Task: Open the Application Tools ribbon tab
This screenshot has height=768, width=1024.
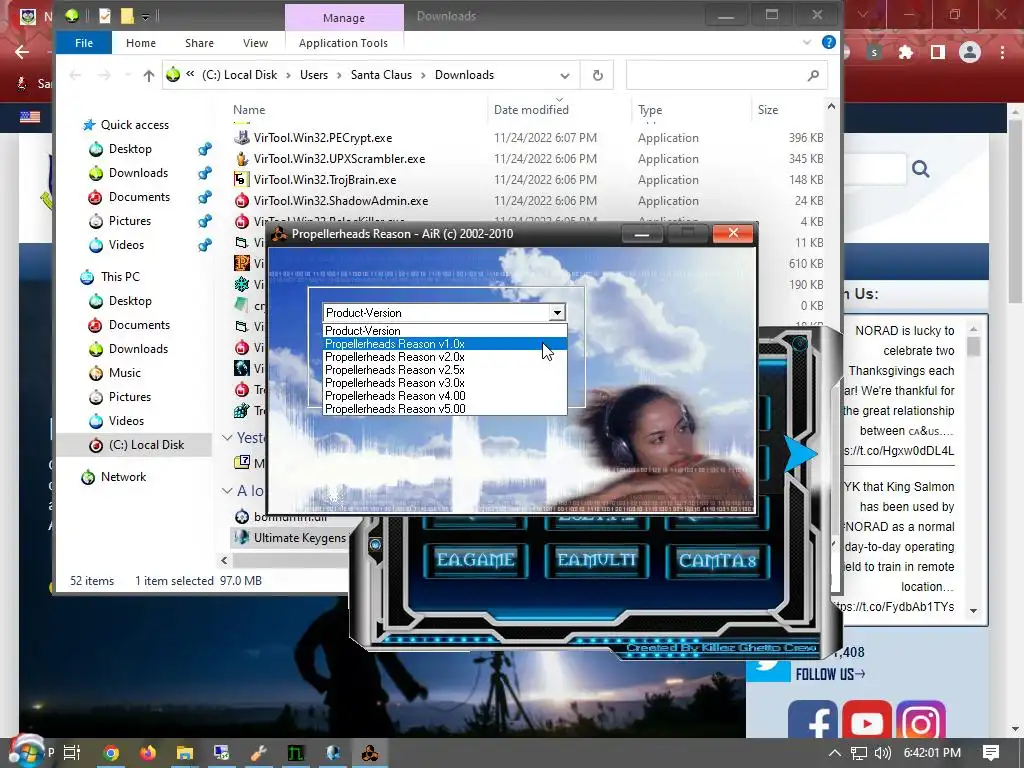Action: (343, 43)
